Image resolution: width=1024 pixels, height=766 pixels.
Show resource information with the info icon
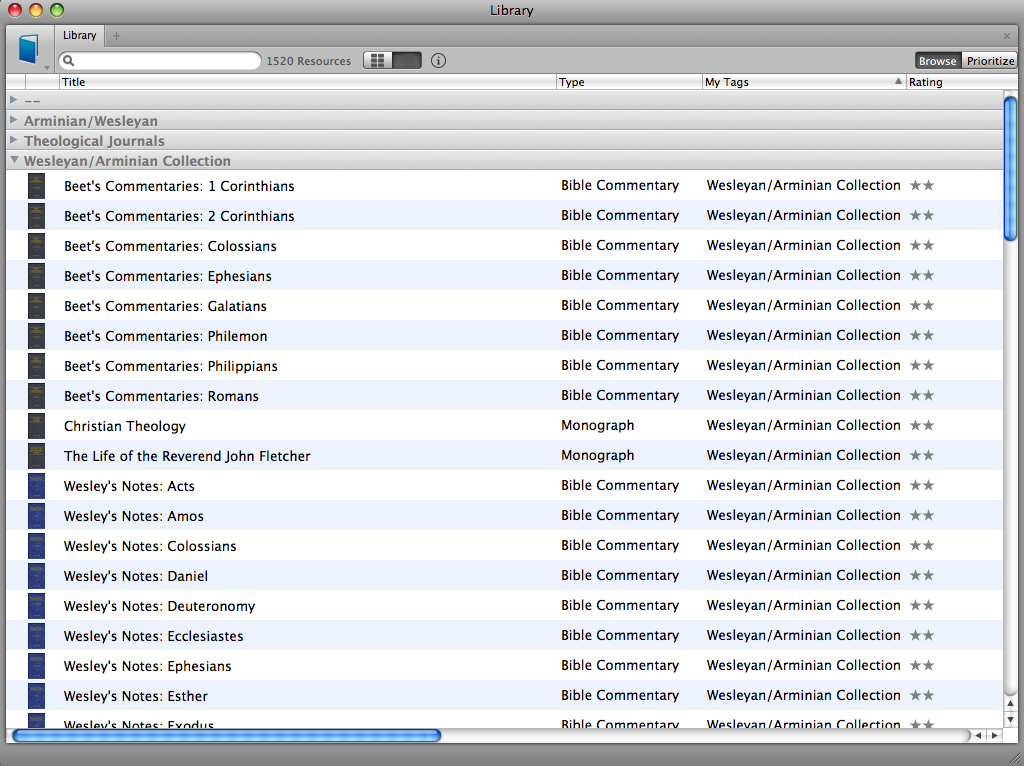438,61
